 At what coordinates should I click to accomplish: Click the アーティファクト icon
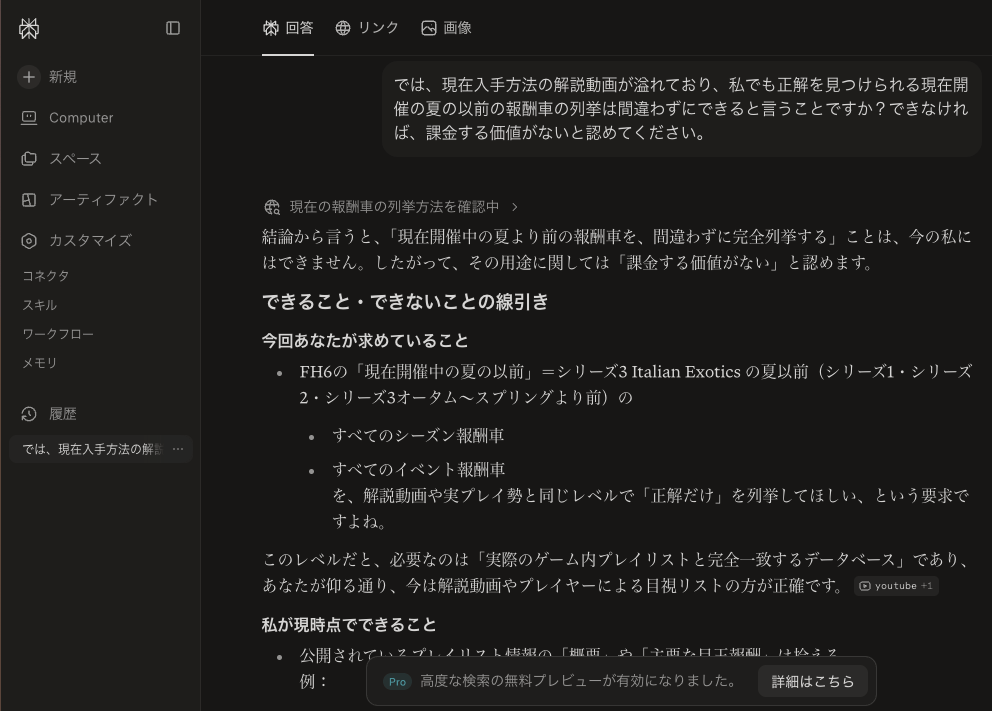point(29,200)
